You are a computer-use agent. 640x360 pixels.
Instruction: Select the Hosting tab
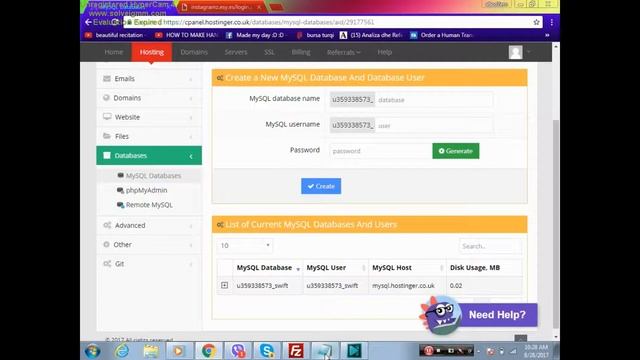coord(151,52)
